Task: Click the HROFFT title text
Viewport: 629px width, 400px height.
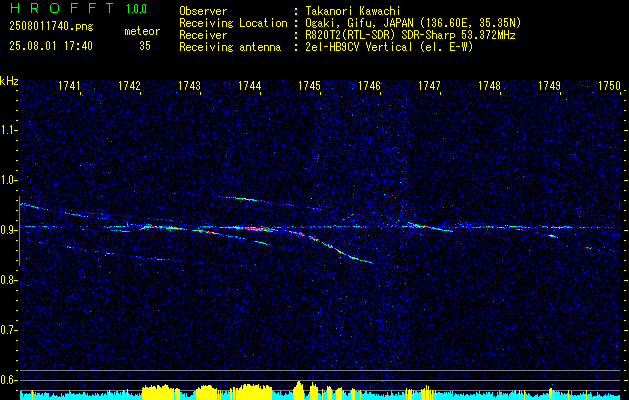Action: coord(62,8)
